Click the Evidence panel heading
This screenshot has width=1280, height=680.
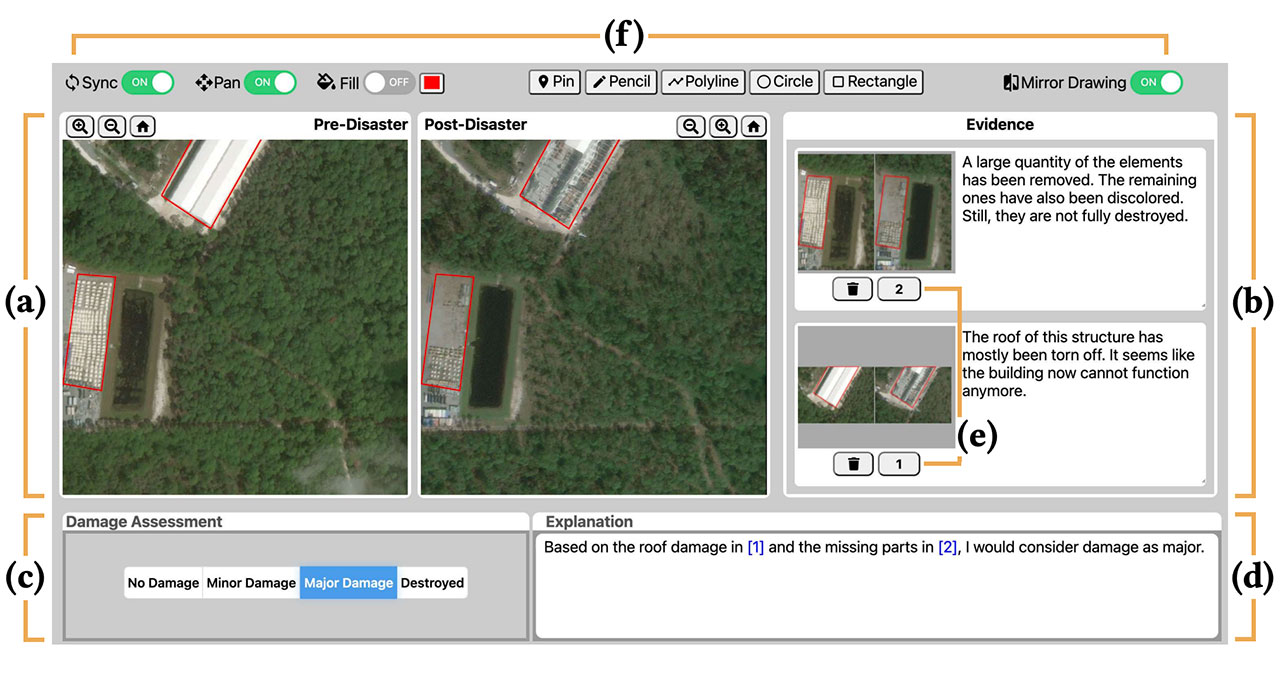(x=1000, y=125)
